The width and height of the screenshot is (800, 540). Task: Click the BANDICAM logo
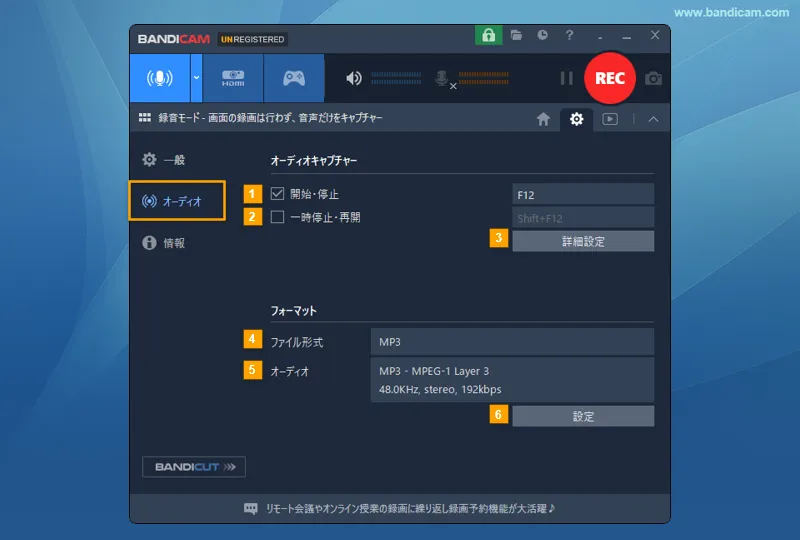point(173,39)
